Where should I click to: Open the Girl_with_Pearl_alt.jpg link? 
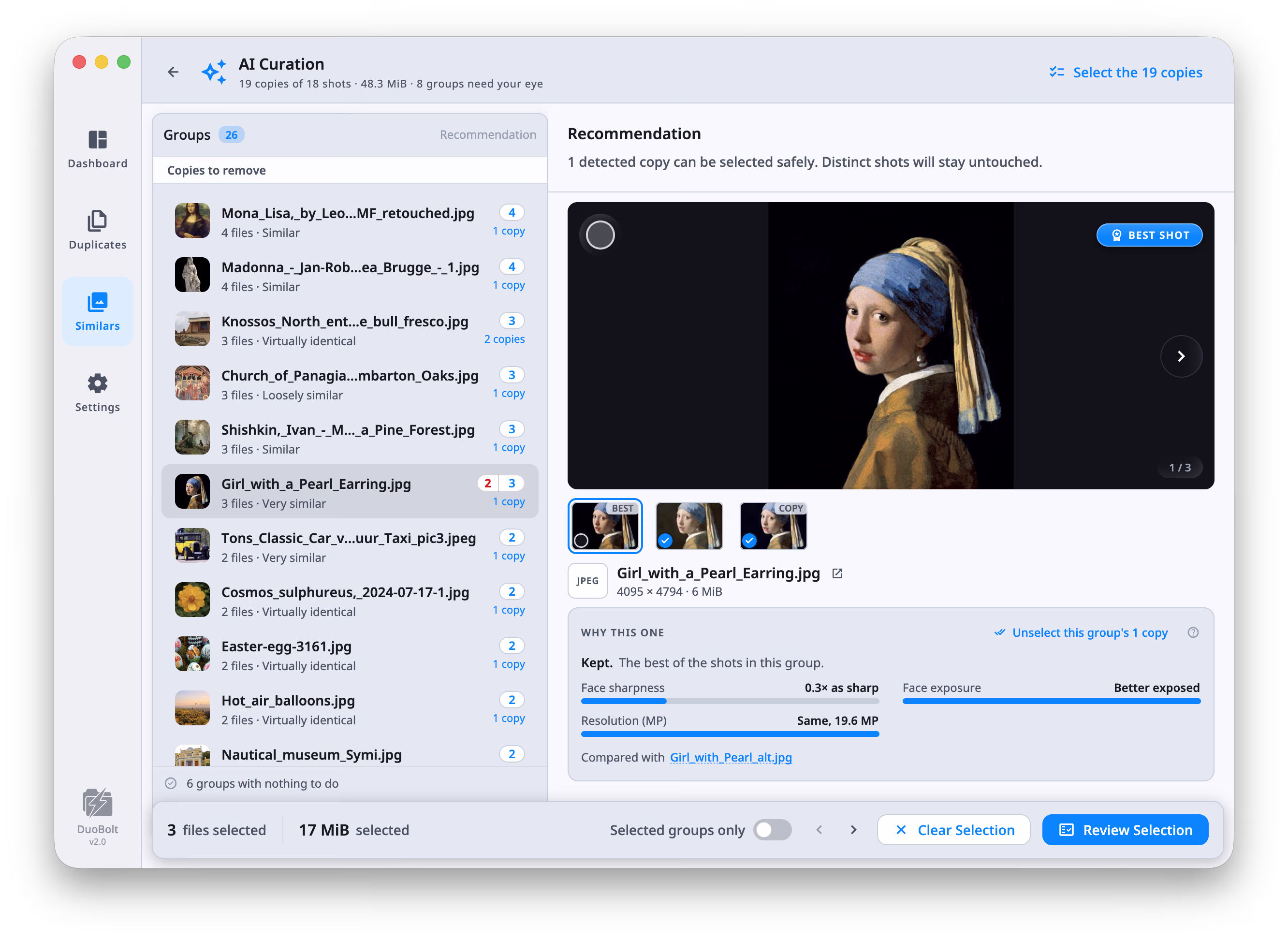[x=731, y=757]
